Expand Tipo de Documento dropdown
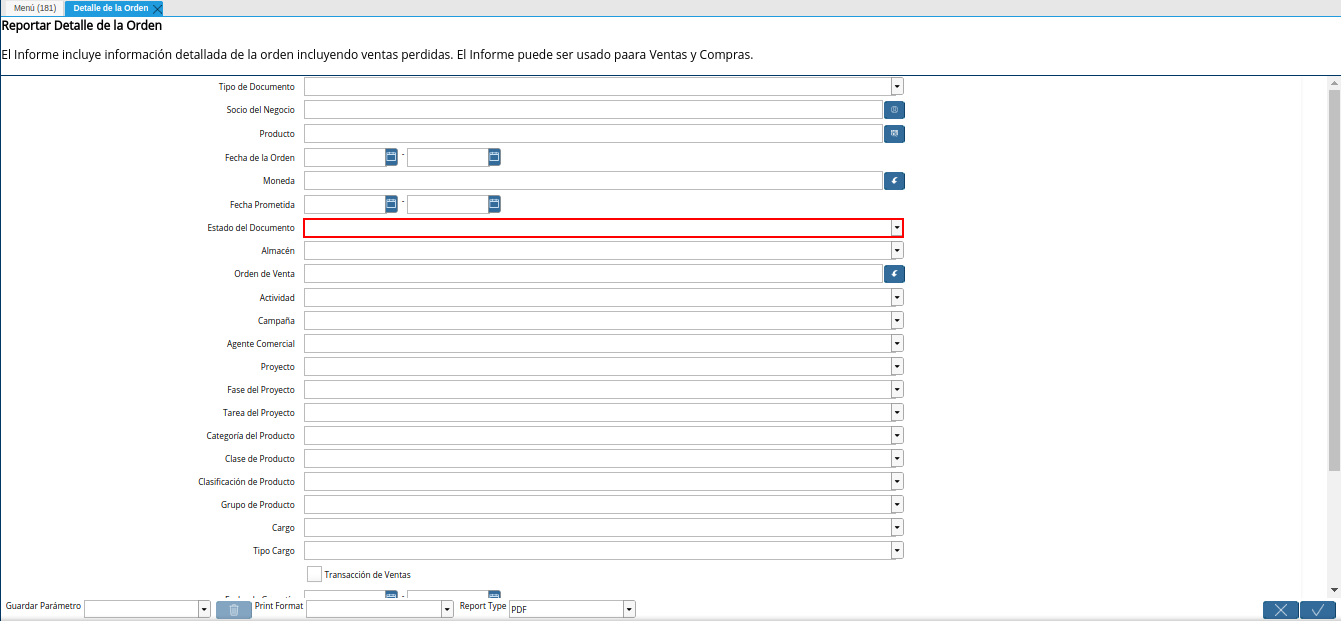 pos(897,87)
